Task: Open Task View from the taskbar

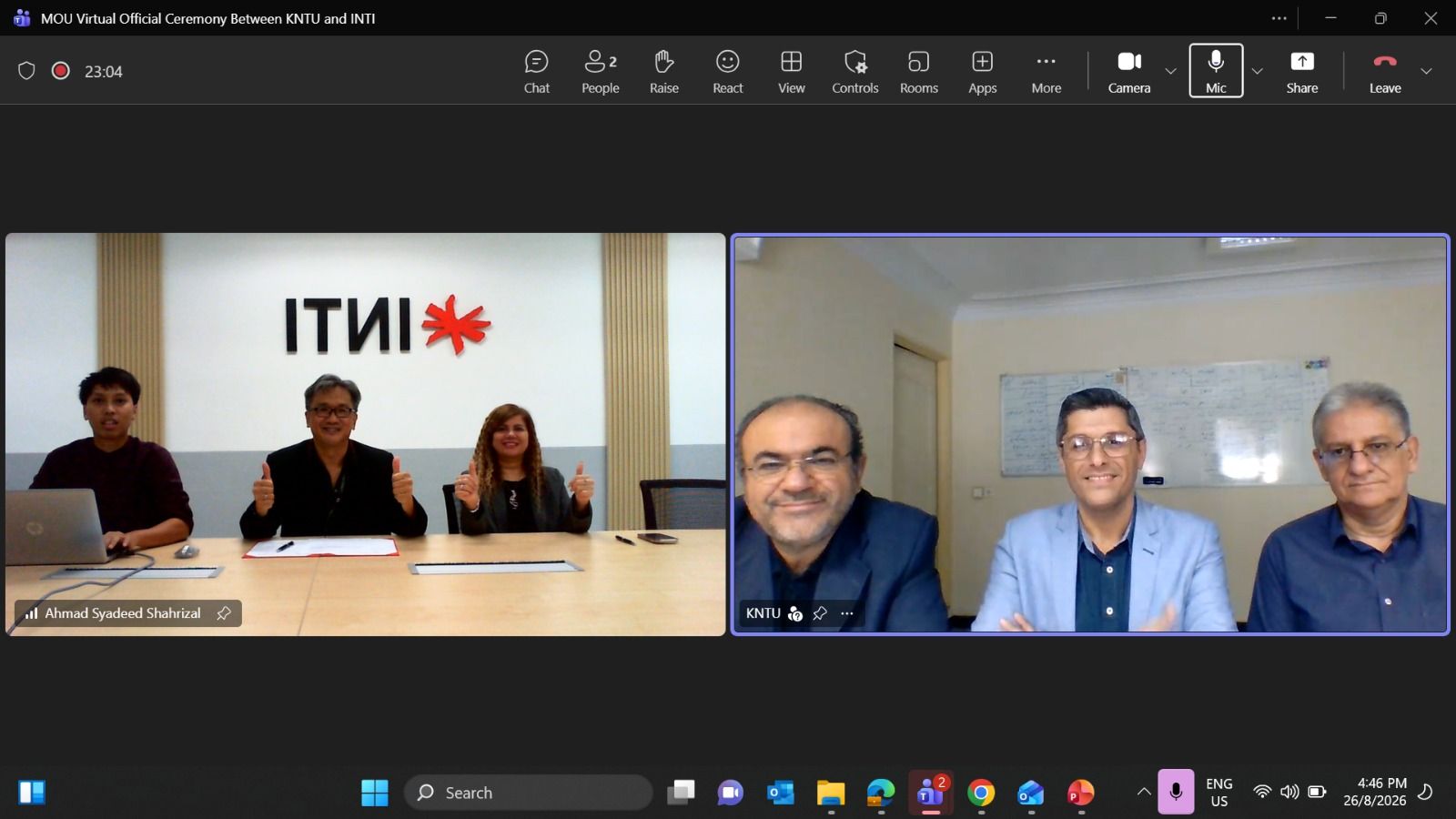Action: pos(681,793)
